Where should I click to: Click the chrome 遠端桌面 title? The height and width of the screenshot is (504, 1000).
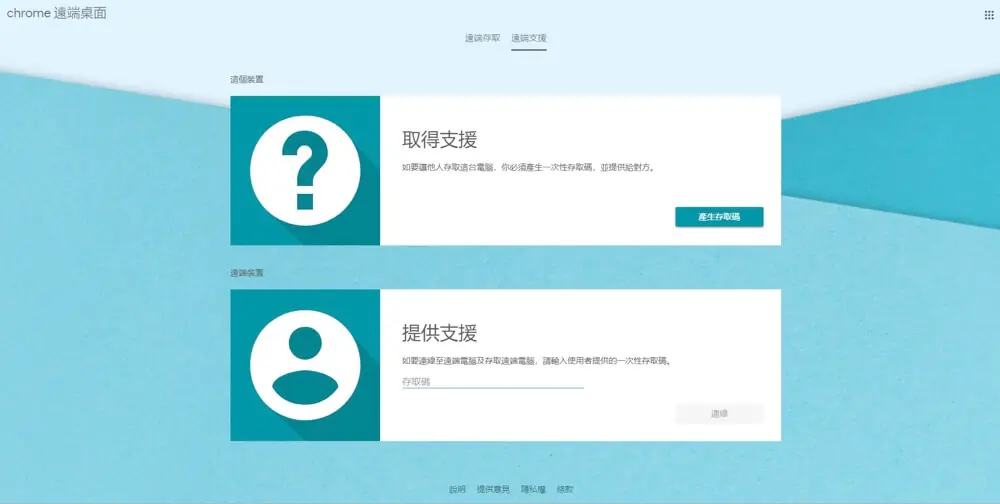[x=57, y=13]
